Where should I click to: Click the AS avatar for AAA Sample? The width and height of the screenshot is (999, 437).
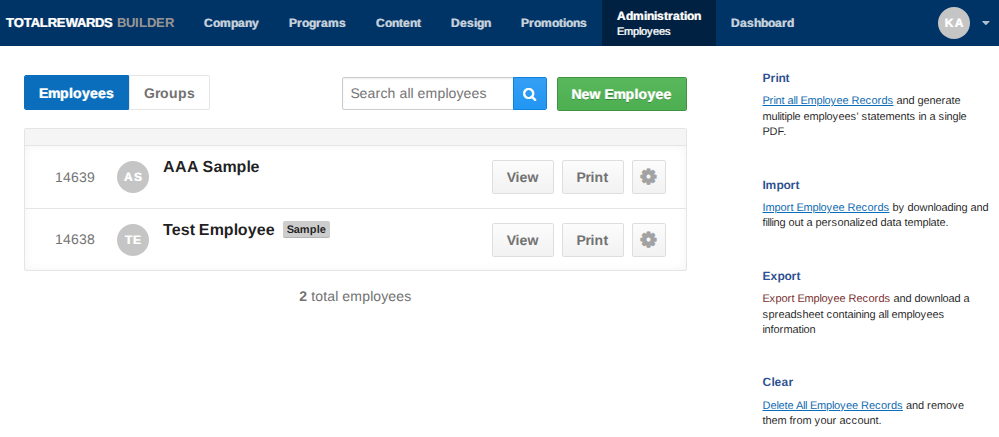(x=133, y=177)
